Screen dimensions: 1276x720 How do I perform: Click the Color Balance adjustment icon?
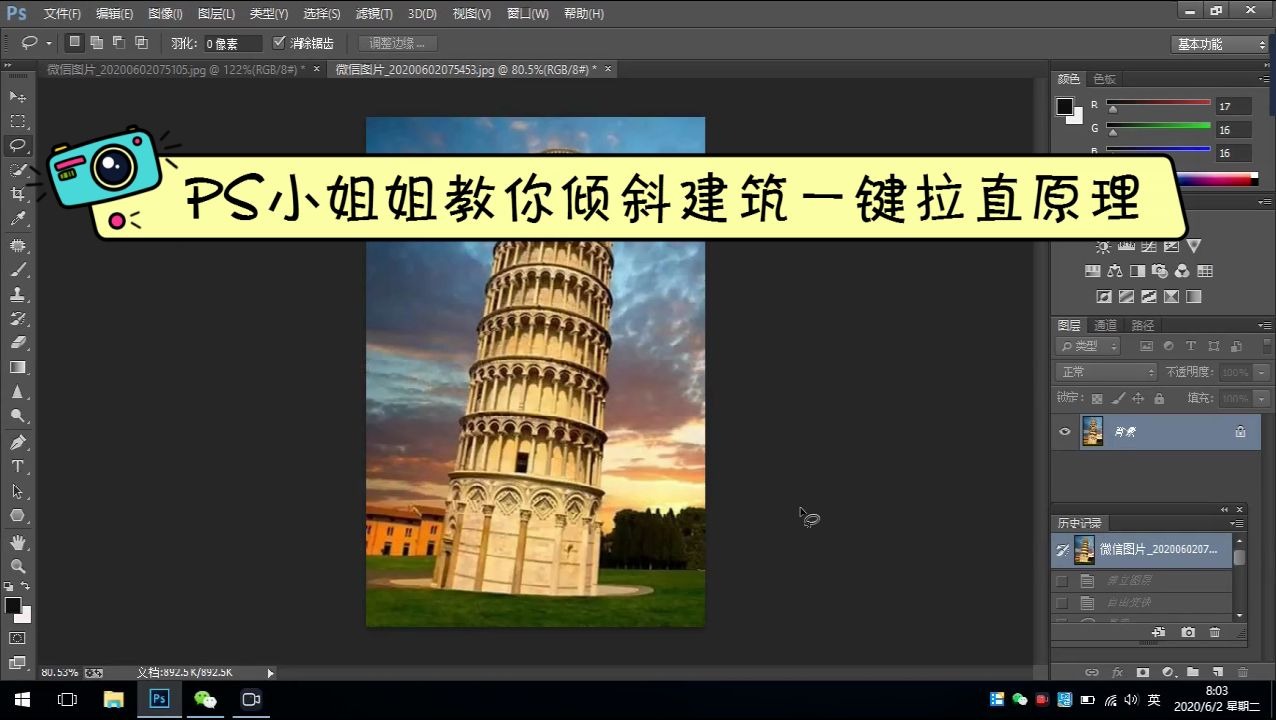pyautogui.click(x=1115, y=271)
